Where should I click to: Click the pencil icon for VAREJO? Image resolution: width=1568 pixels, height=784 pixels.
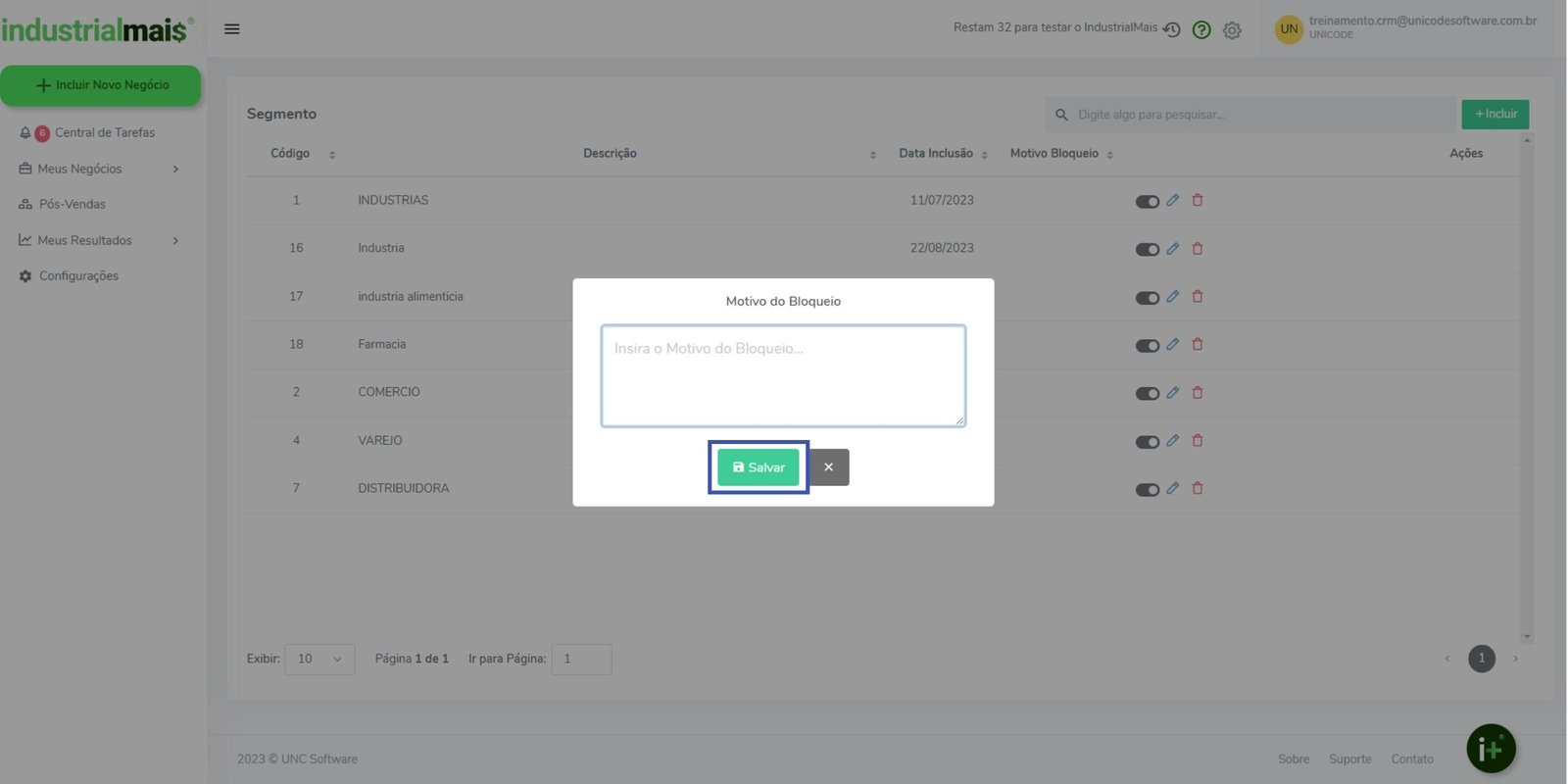1172,440
